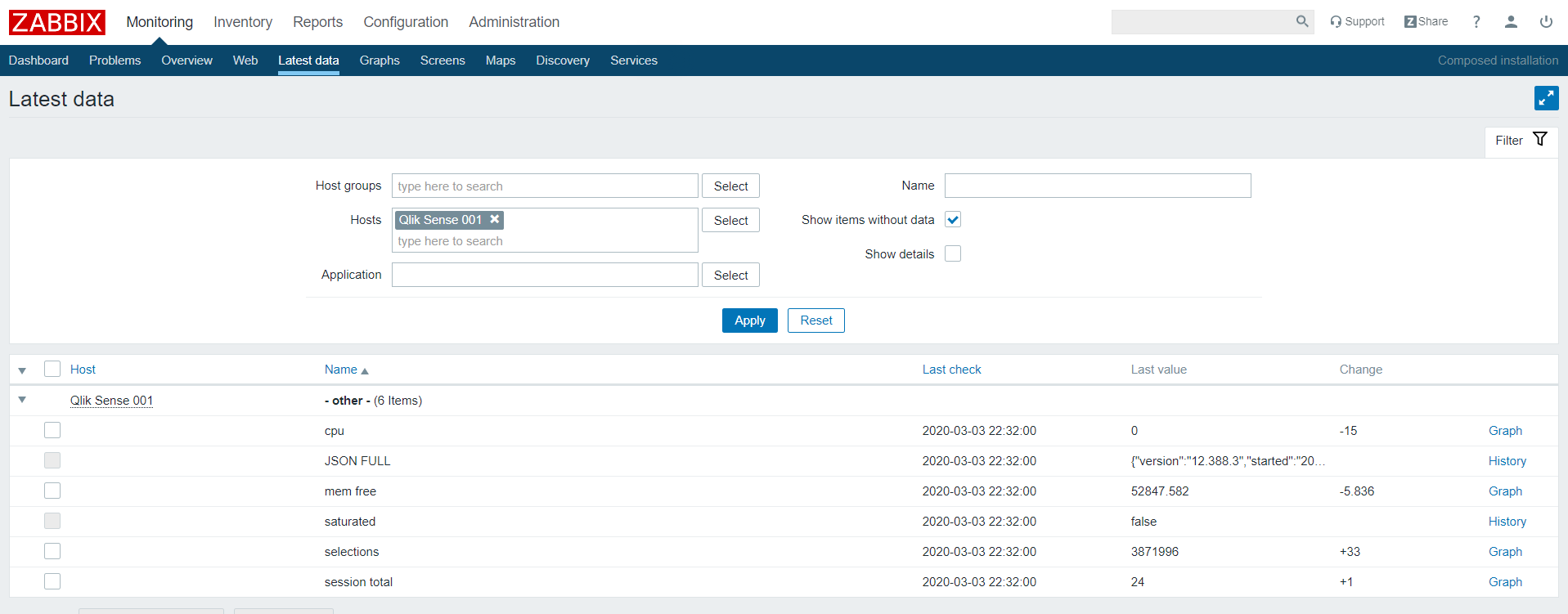Open the help question mark
Screen dimensions: 1568x614
[1476, 22]
